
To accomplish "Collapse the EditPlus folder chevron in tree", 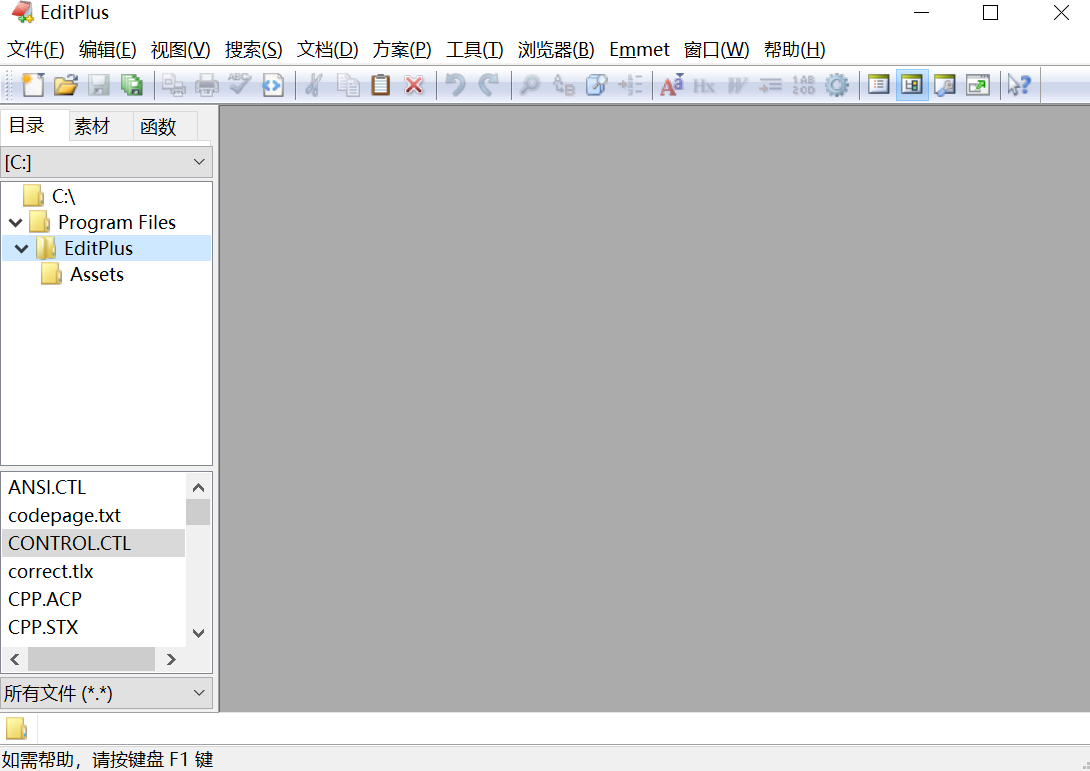I will click(22, 249).
